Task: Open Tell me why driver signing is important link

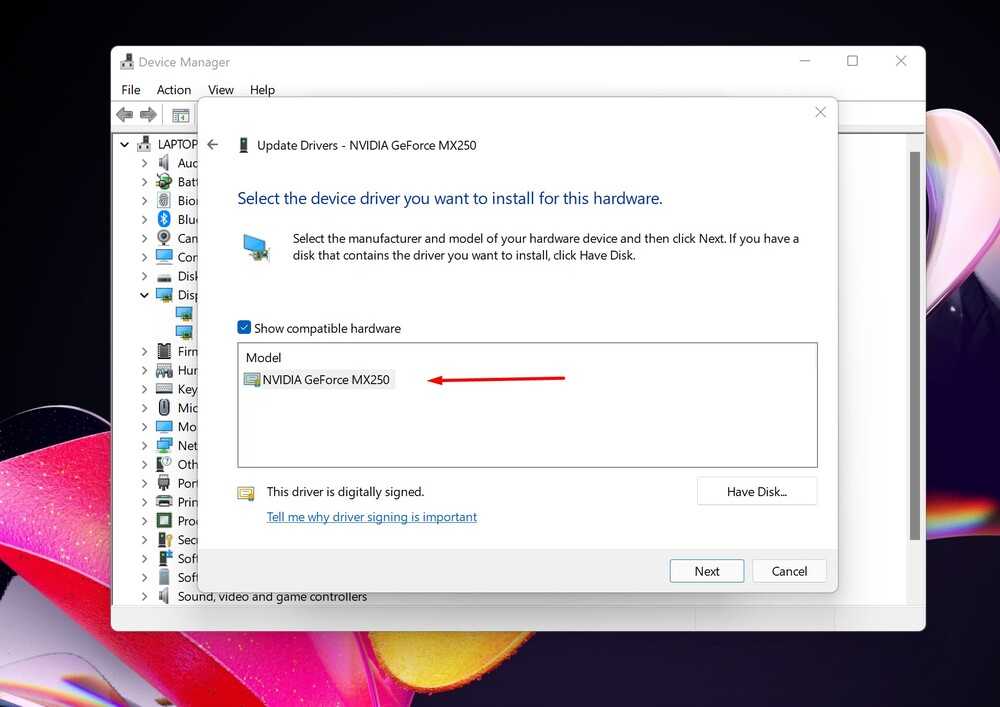Action: (x=371, y=517)
